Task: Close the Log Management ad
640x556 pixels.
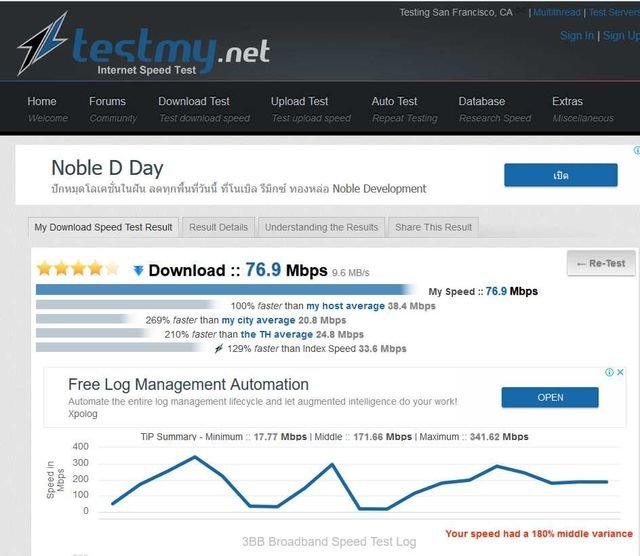Action: (621, 372)
